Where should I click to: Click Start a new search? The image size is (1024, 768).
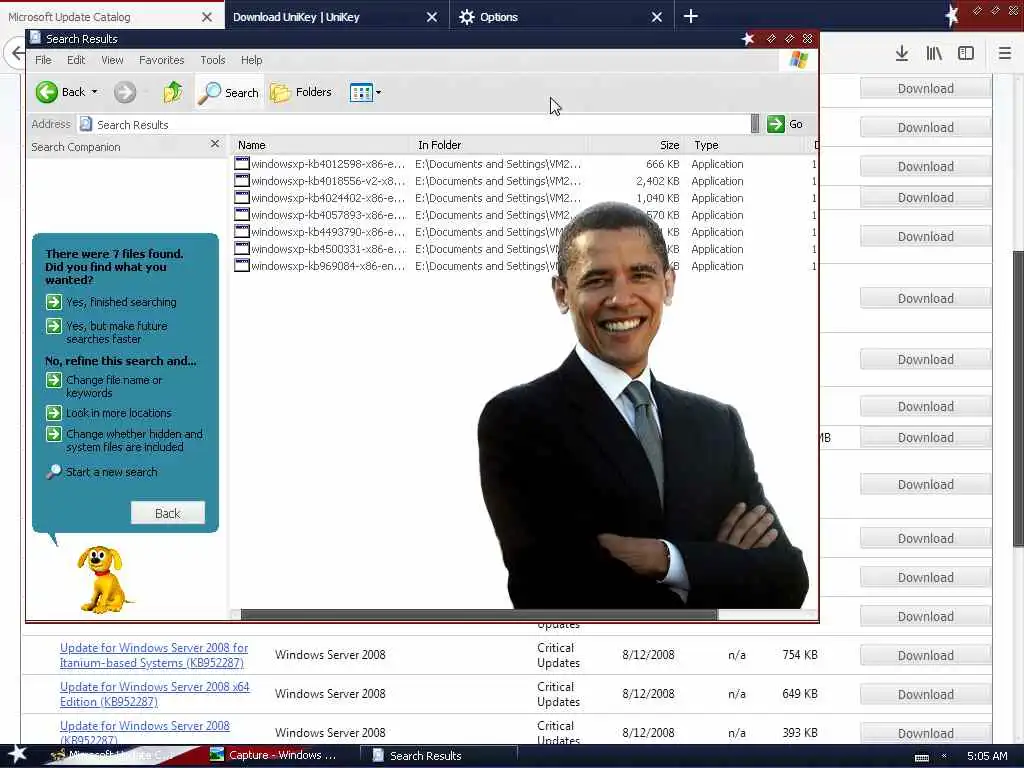pyautogui.click(x=102, y=472)
